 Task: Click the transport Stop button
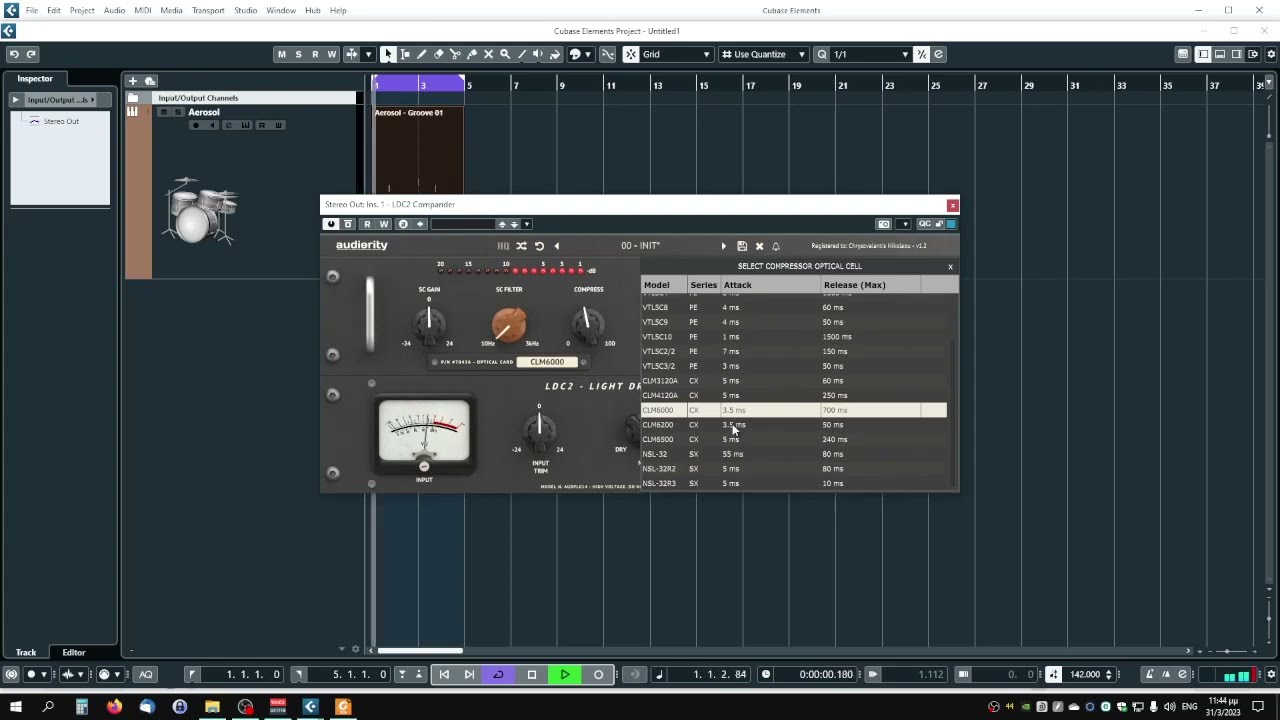(x=532, y=674)
